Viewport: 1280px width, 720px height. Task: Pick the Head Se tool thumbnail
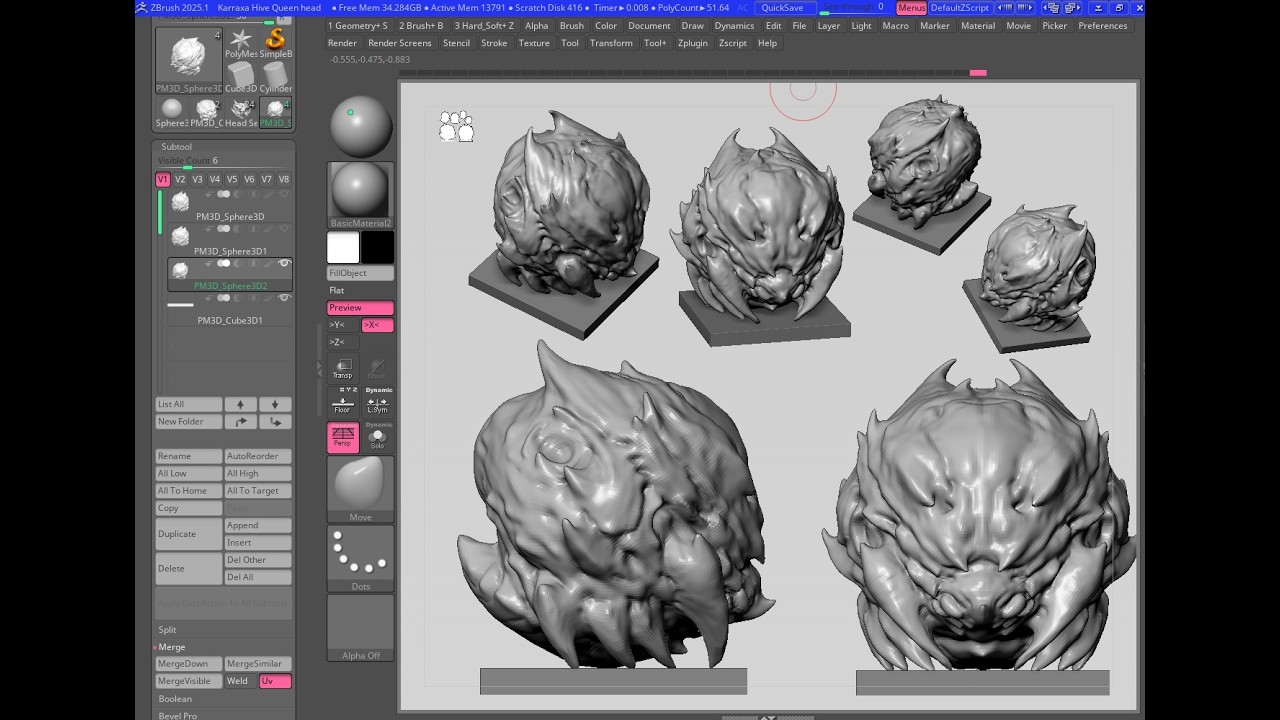click(x=241, y=112)
